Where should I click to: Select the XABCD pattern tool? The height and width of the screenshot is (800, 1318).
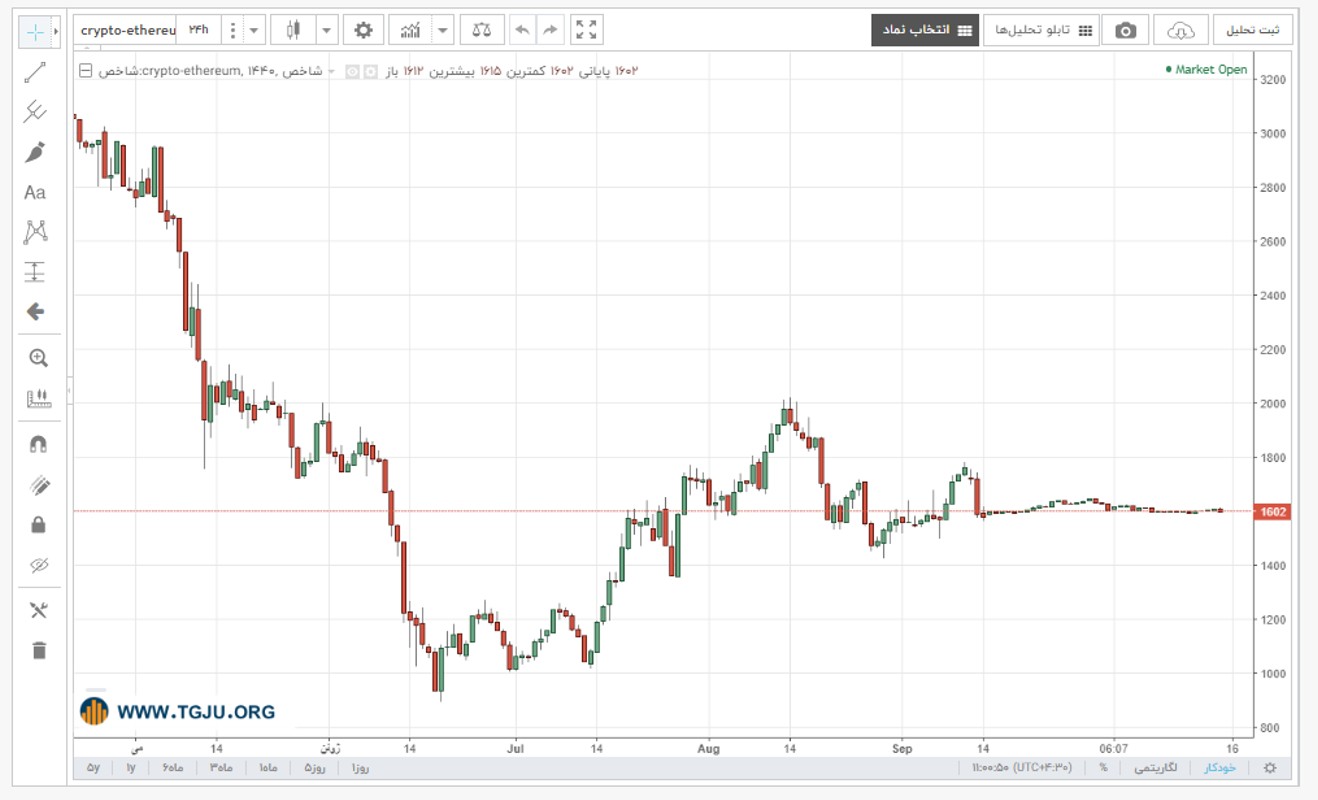click(36, 232)
